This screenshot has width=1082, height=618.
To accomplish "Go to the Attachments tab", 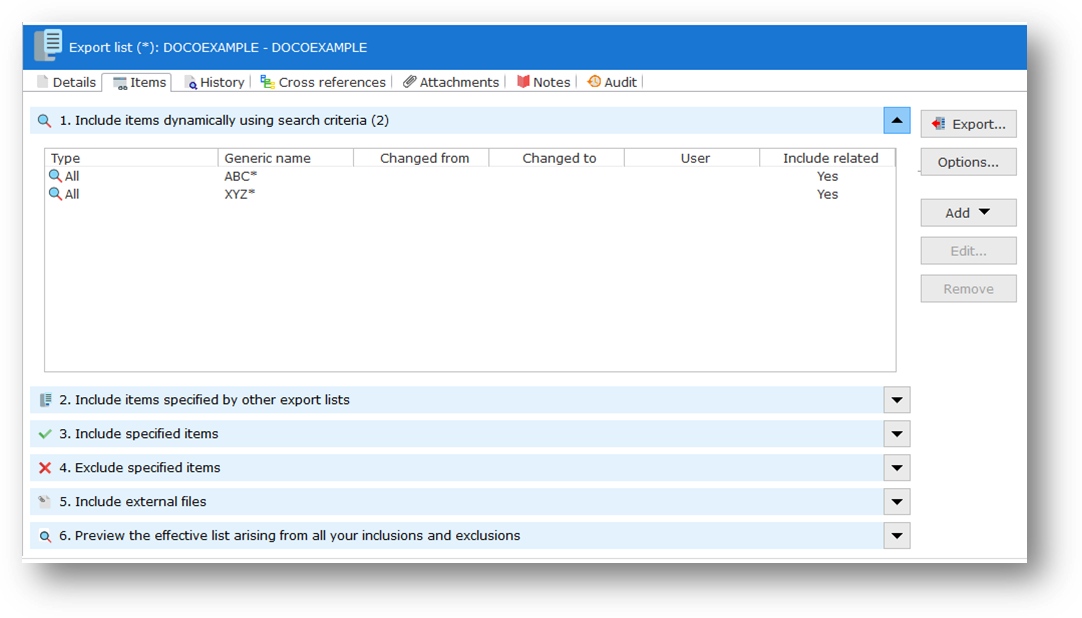I will [451, 82].
